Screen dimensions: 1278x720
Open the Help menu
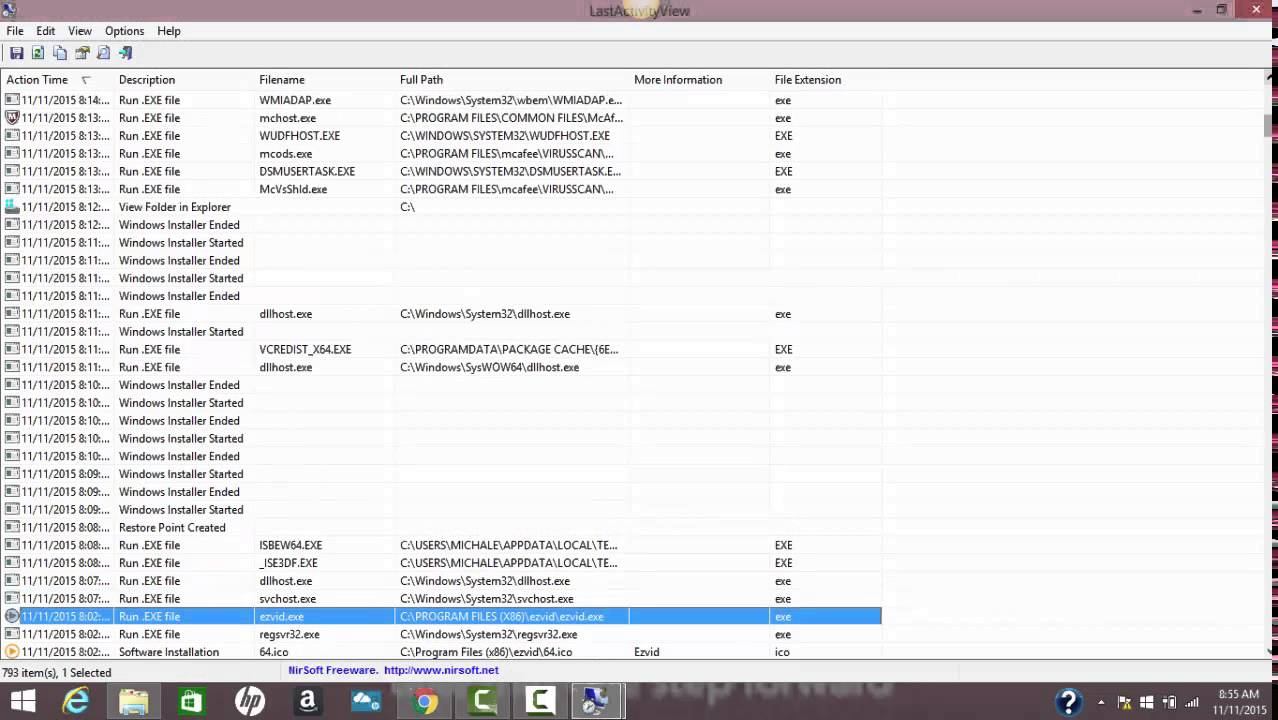pos(169,31)
